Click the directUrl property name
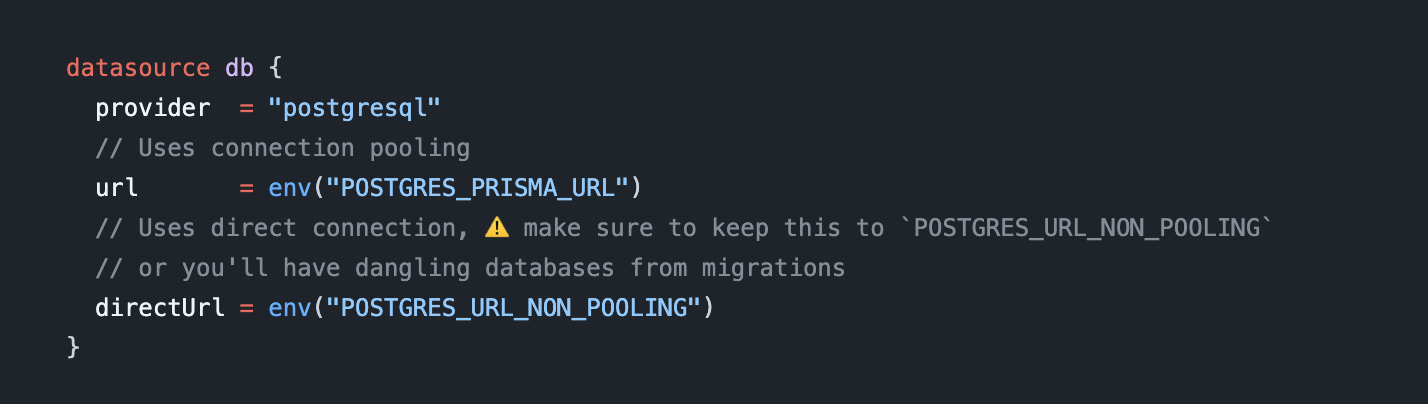1428x404 pixels. point(160,308)
